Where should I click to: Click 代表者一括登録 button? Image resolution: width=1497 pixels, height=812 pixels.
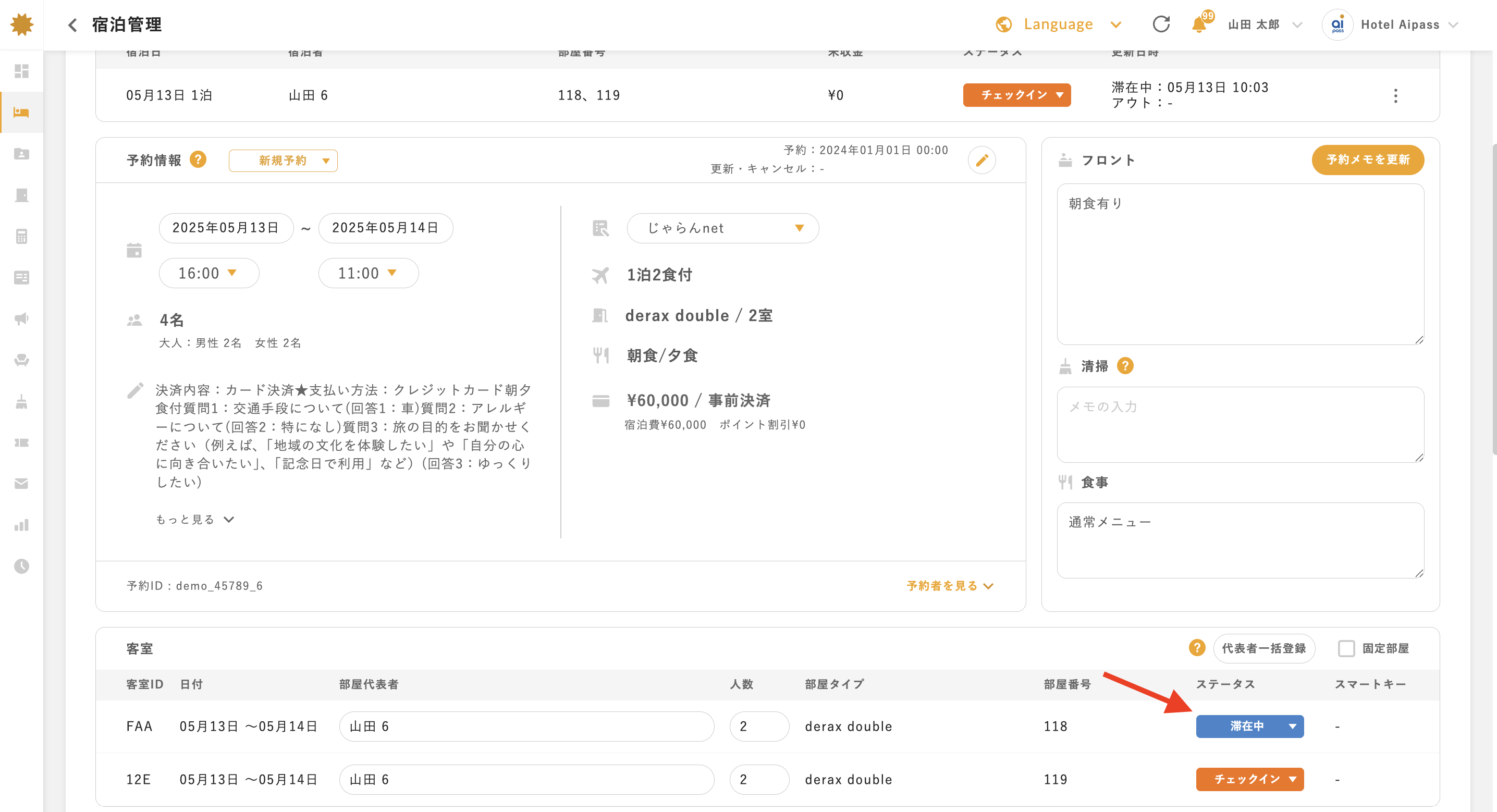point(1263,648)
